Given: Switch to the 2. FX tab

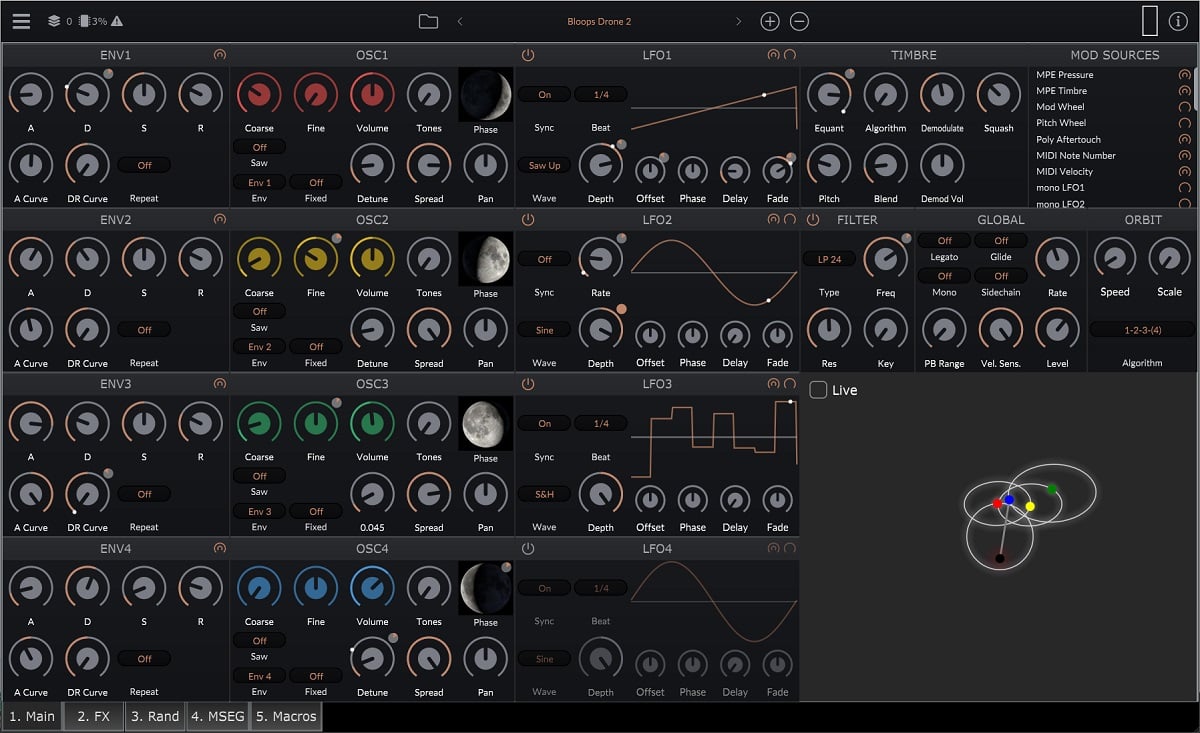Looking at the screenshot, I should coord(94,716).
